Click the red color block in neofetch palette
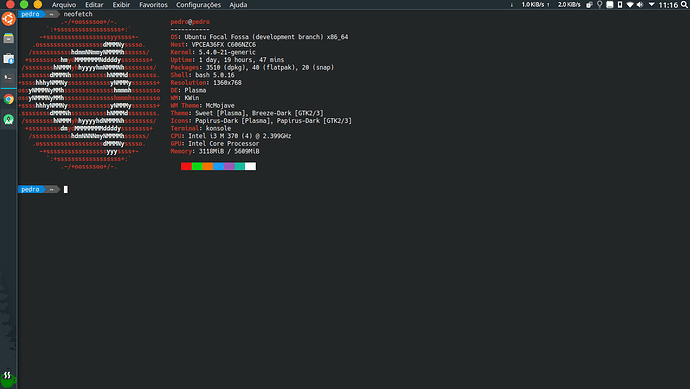This screenshot has width=690, height=389. coord(186,166)
